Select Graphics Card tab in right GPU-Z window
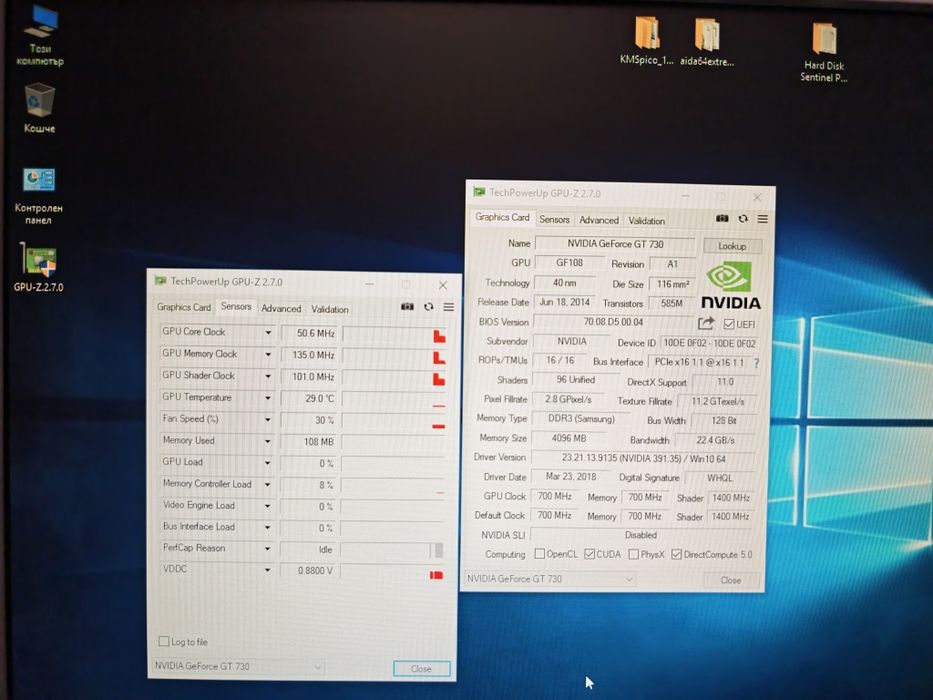Viewport: 933px width, 700px height. [502, 217]
